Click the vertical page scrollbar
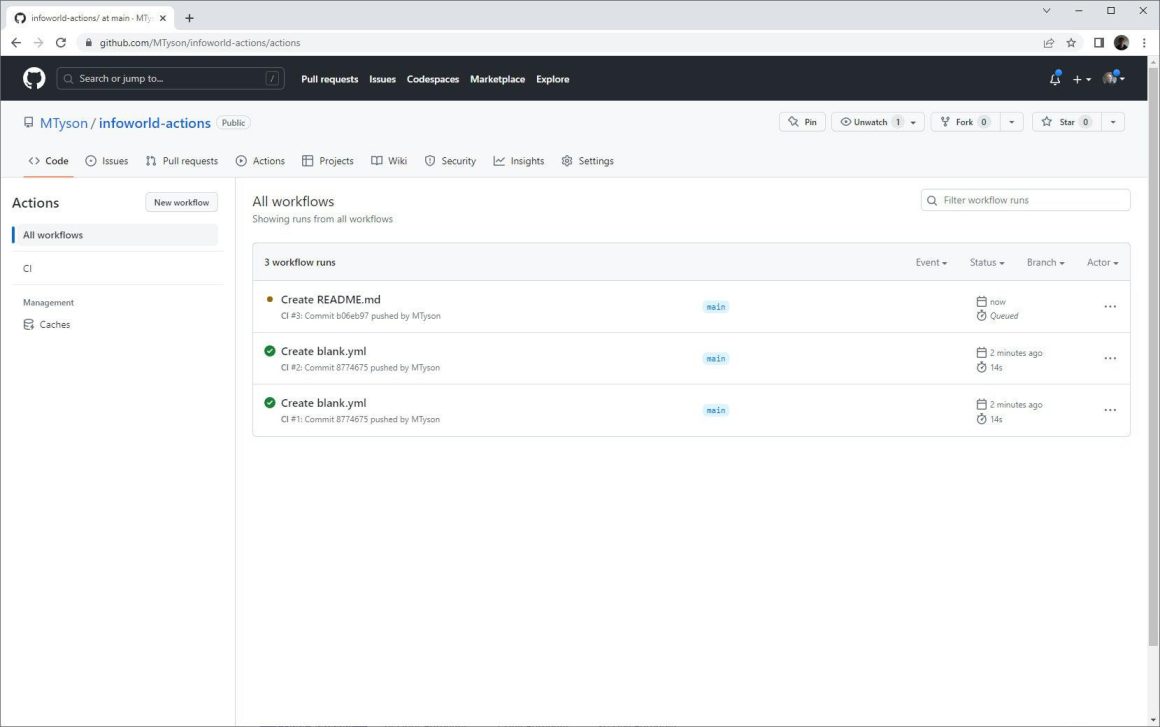Image resolution: width=1160 pixels, height=727 pixels. (x=1153, y=356)
